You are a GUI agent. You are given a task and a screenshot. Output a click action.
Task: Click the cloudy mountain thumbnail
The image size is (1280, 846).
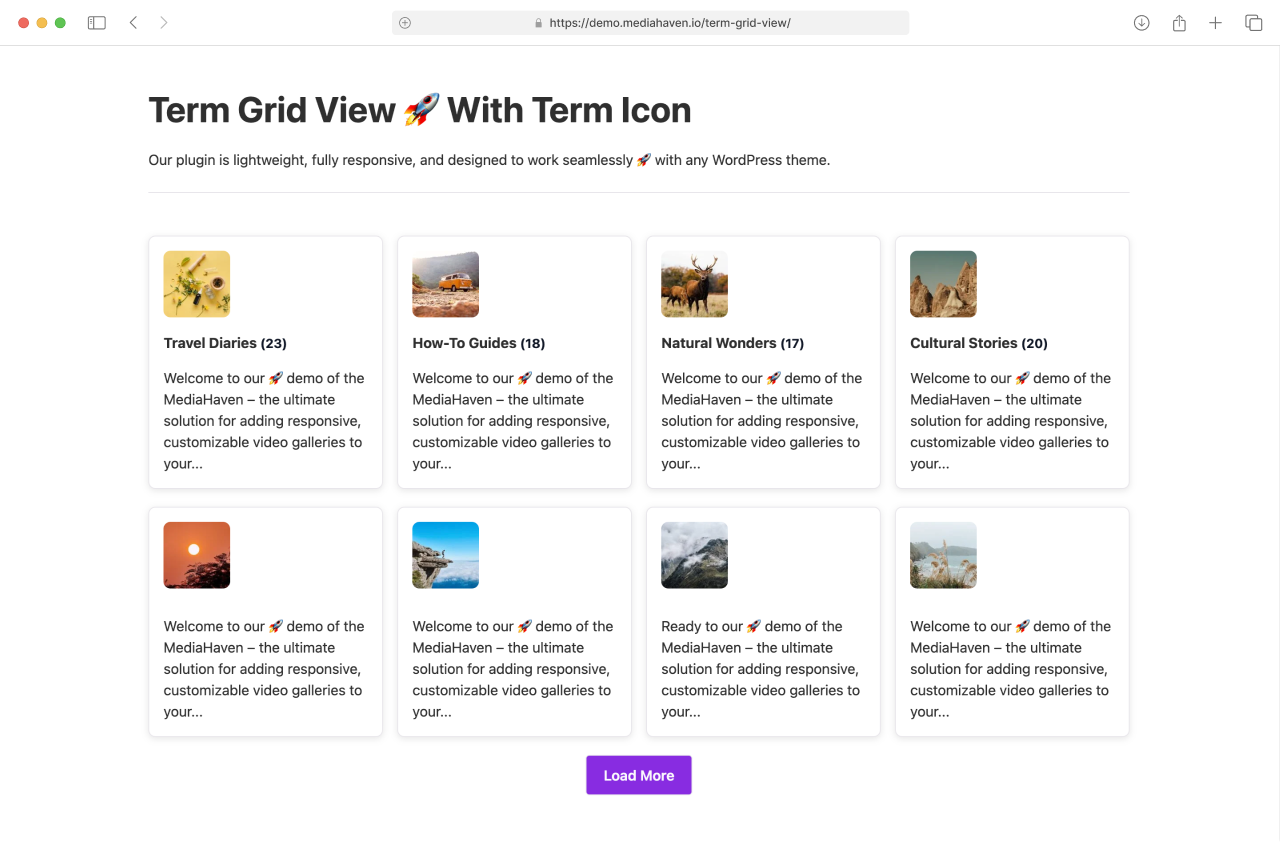(x=694, y=555)
